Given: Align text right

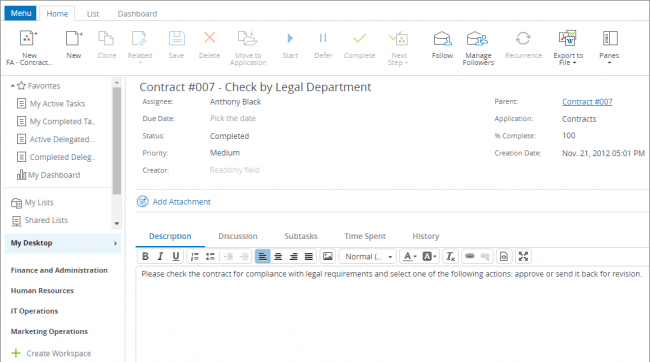Looking at the screenshot, I should (293, 257).
